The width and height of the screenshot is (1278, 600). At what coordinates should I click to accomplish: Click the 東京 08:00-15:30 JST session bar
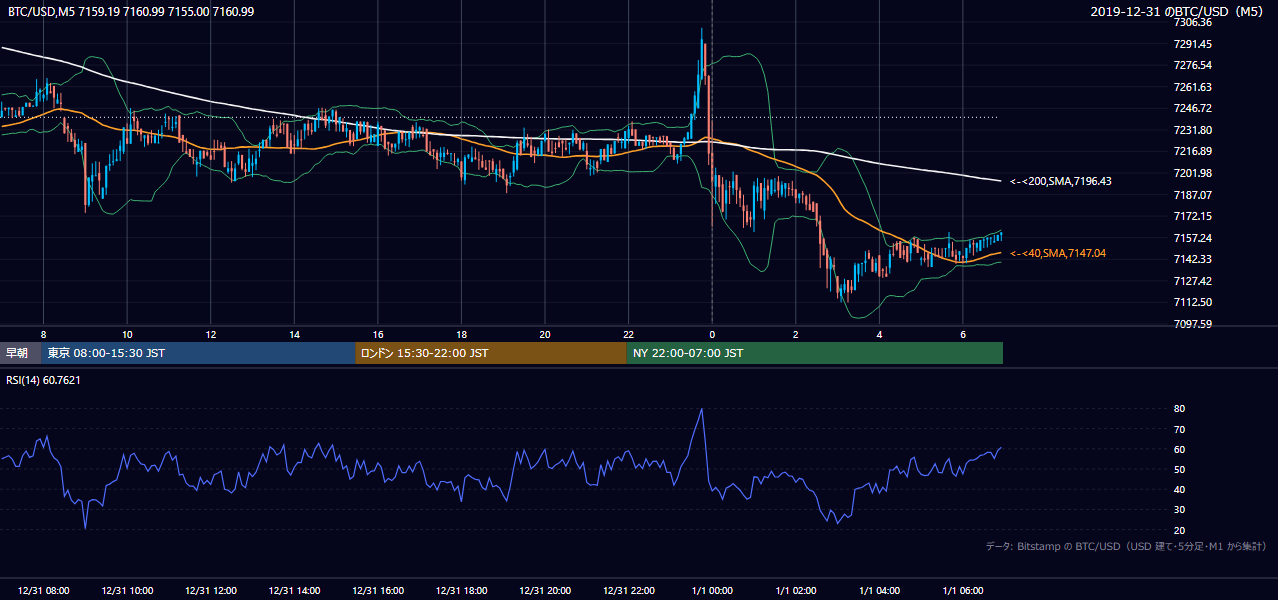tap(198, 353)
